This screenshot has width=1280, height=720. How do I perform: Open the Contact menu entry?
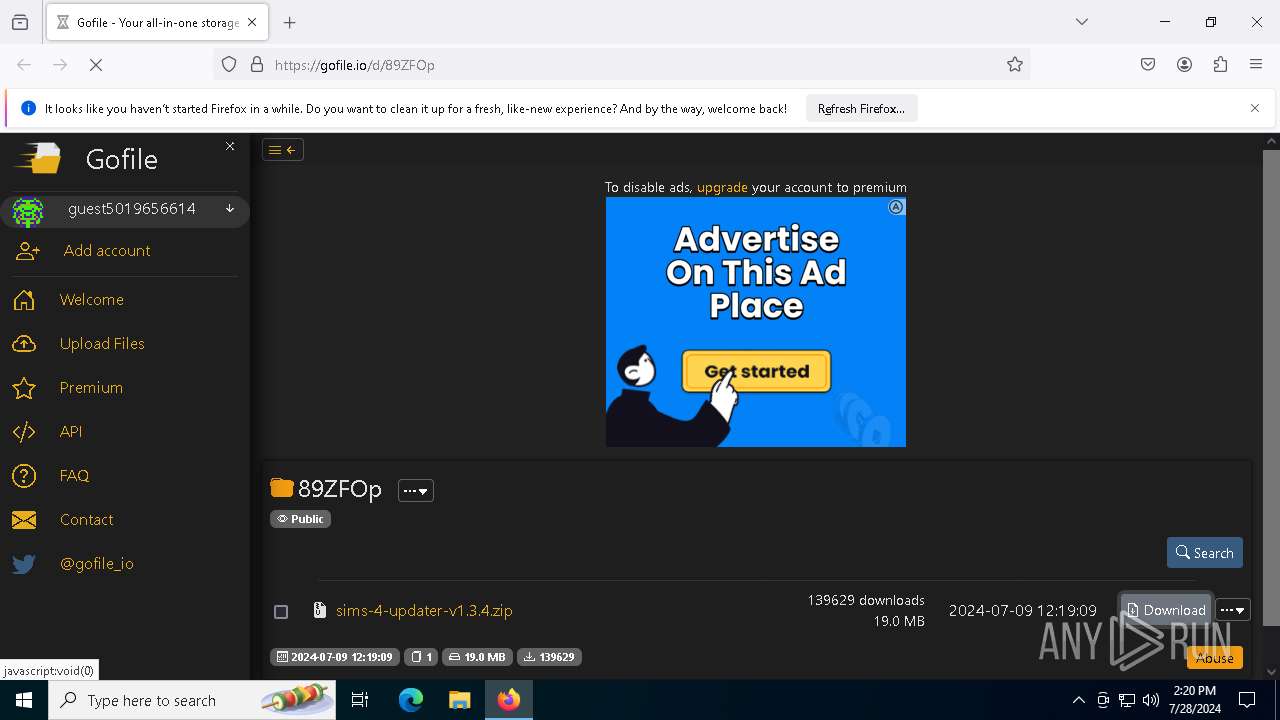tap(86, 520)
